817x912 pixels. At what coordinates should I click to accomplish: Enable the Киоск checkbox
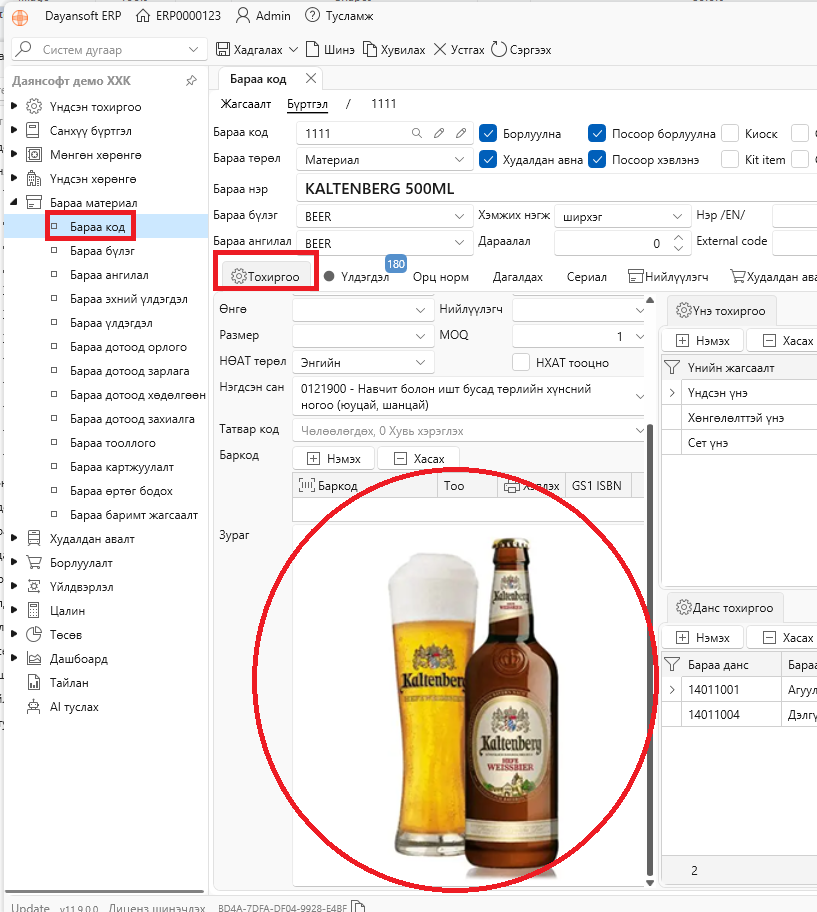[x=730, y=133]
